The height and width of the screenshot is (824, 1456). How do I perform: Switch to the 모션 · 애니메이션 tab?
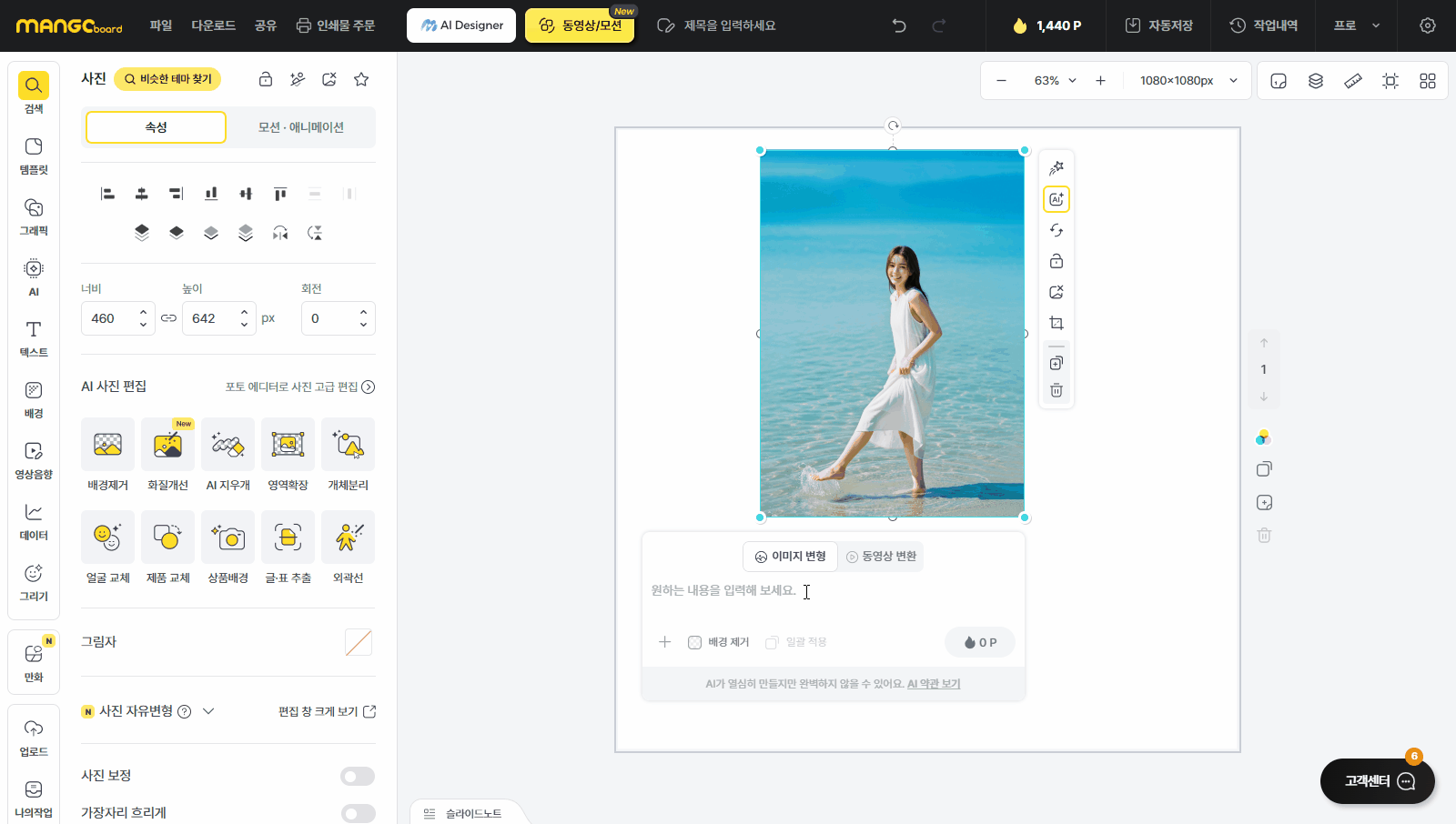click(x=301, y=127)
